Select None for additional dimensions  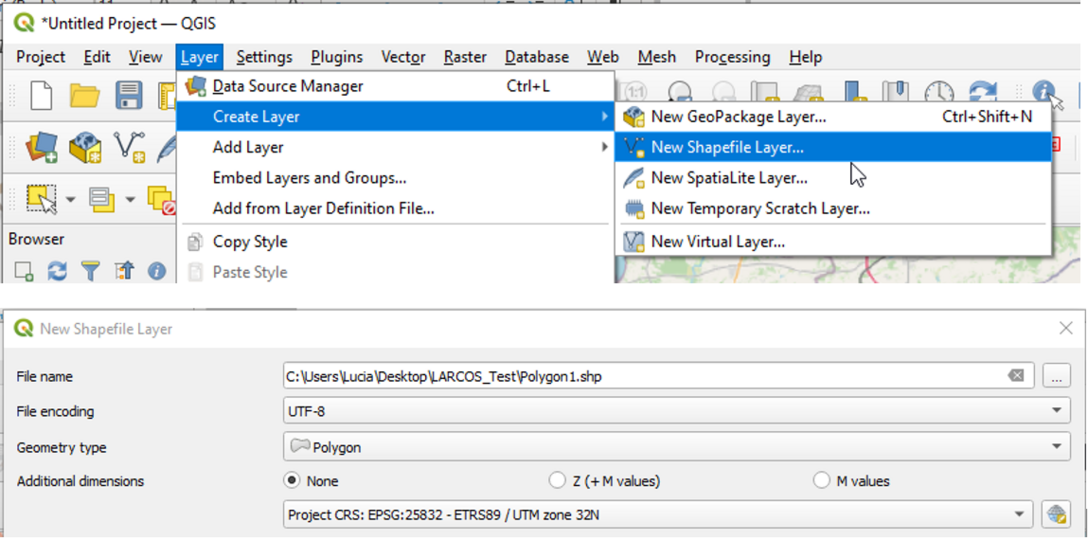292,480
